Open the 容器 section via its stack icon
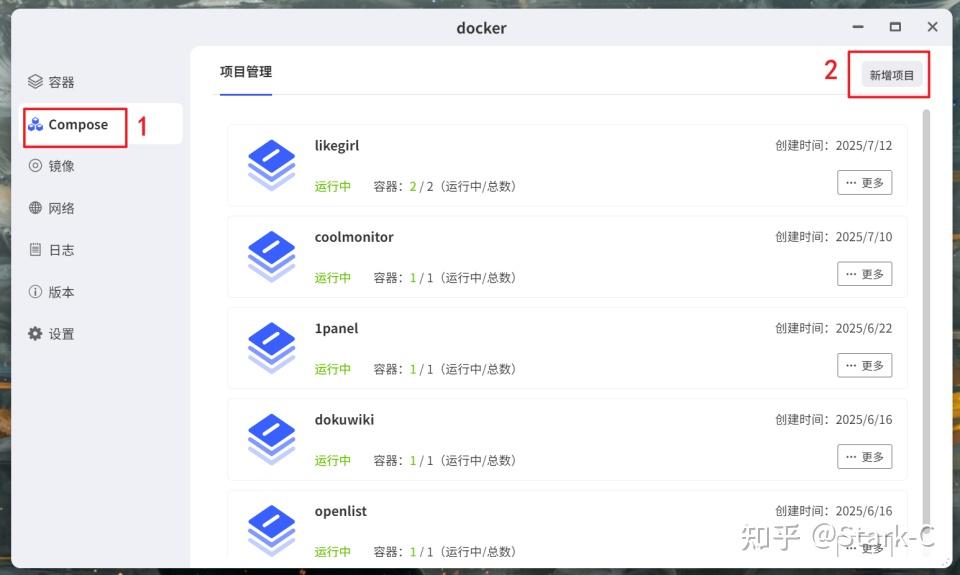 pos(36,81)
